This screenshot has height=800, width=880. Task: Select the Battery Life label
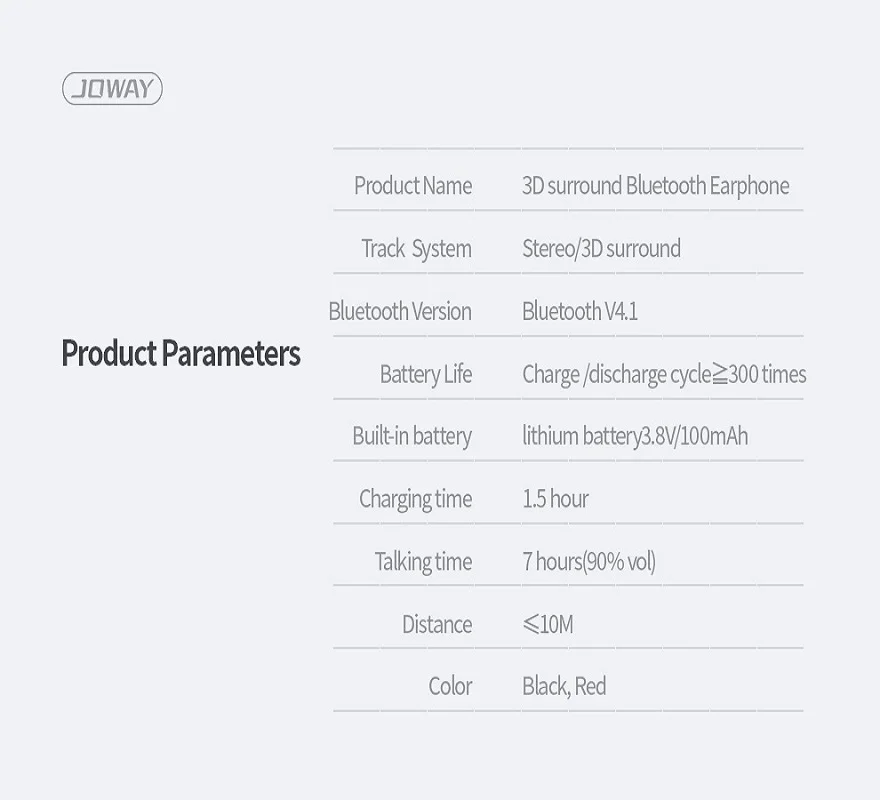[426, 374]
